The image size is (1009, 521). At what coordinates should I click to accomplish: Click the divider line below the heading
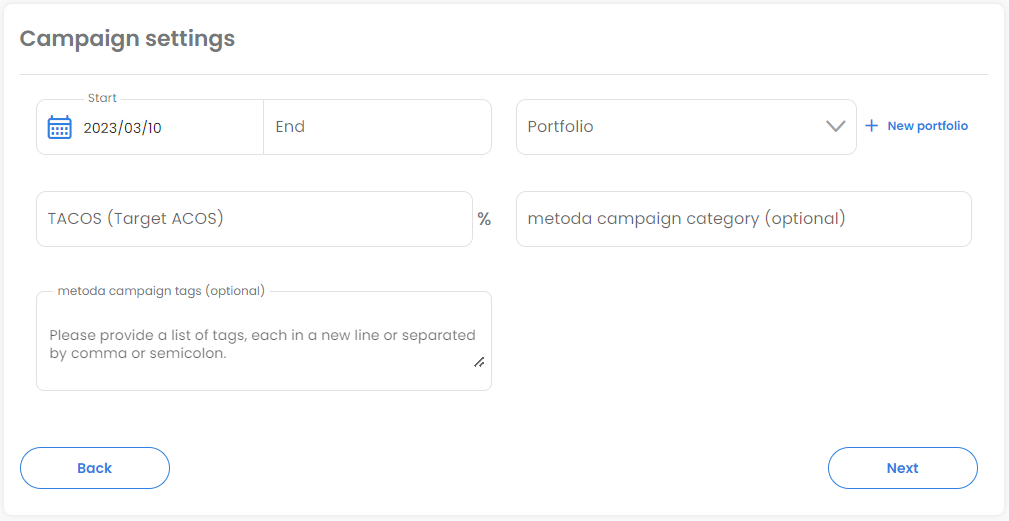pos(504,75)
